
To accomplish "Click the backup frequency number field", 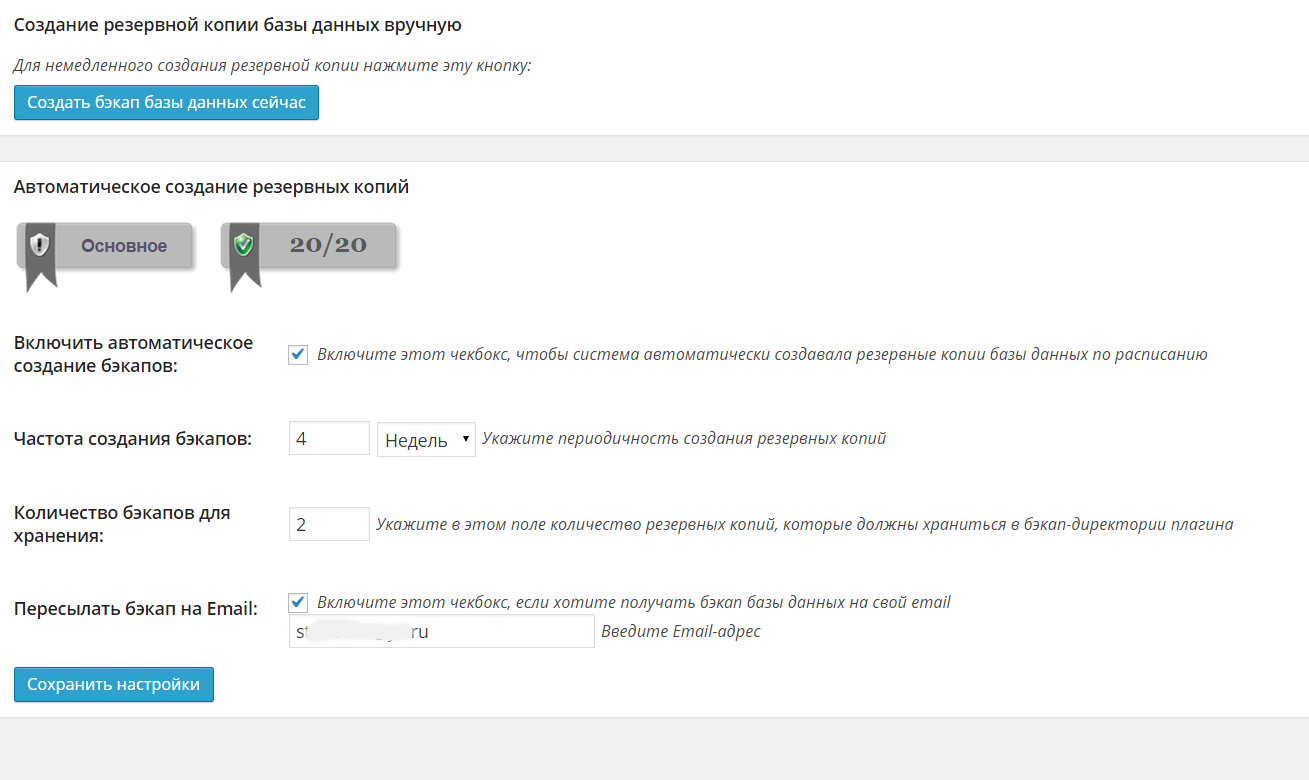I will pos(329,438).
